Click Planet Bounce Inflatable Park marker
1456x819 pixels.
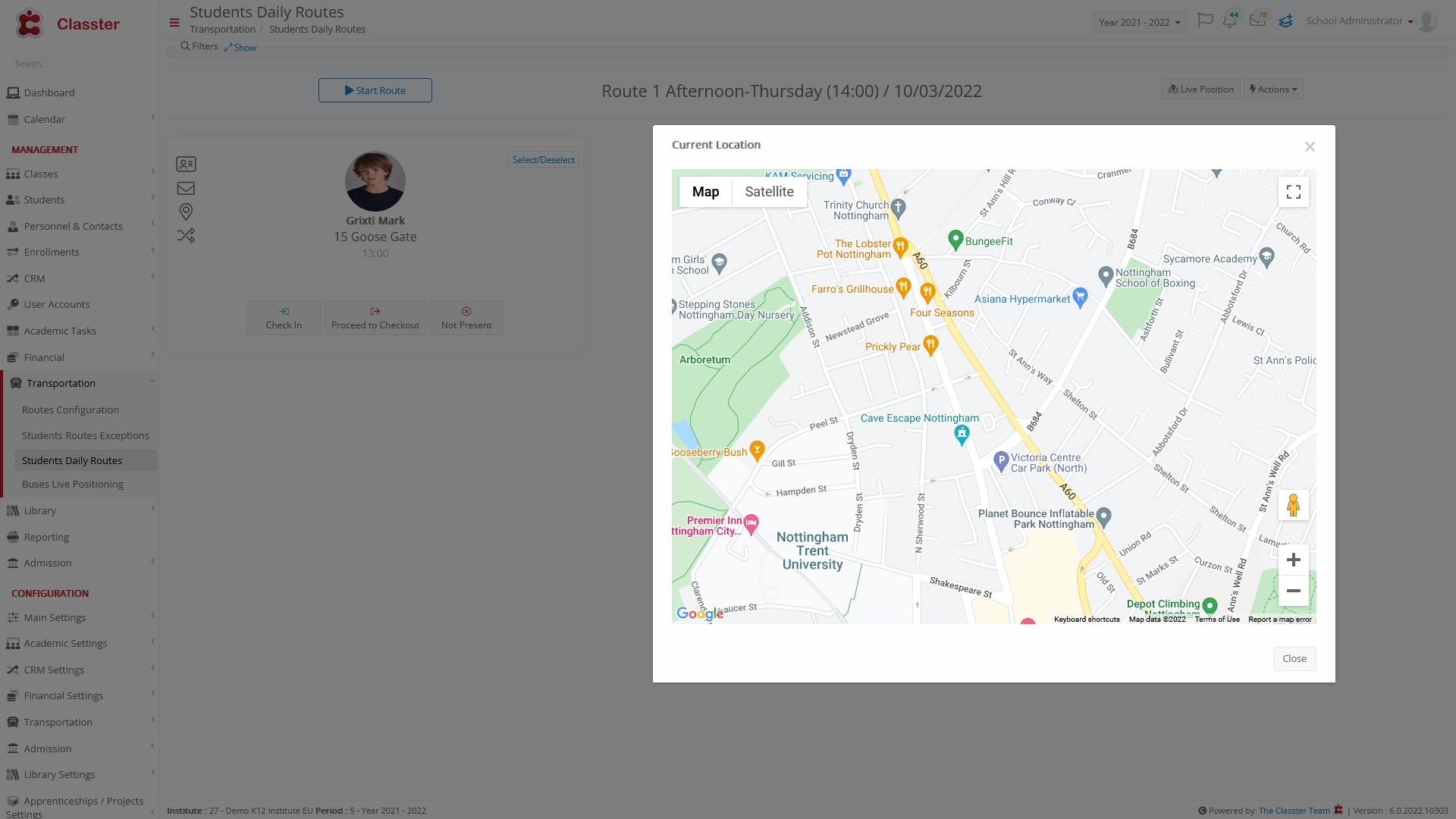click(x=1103, y=517)
